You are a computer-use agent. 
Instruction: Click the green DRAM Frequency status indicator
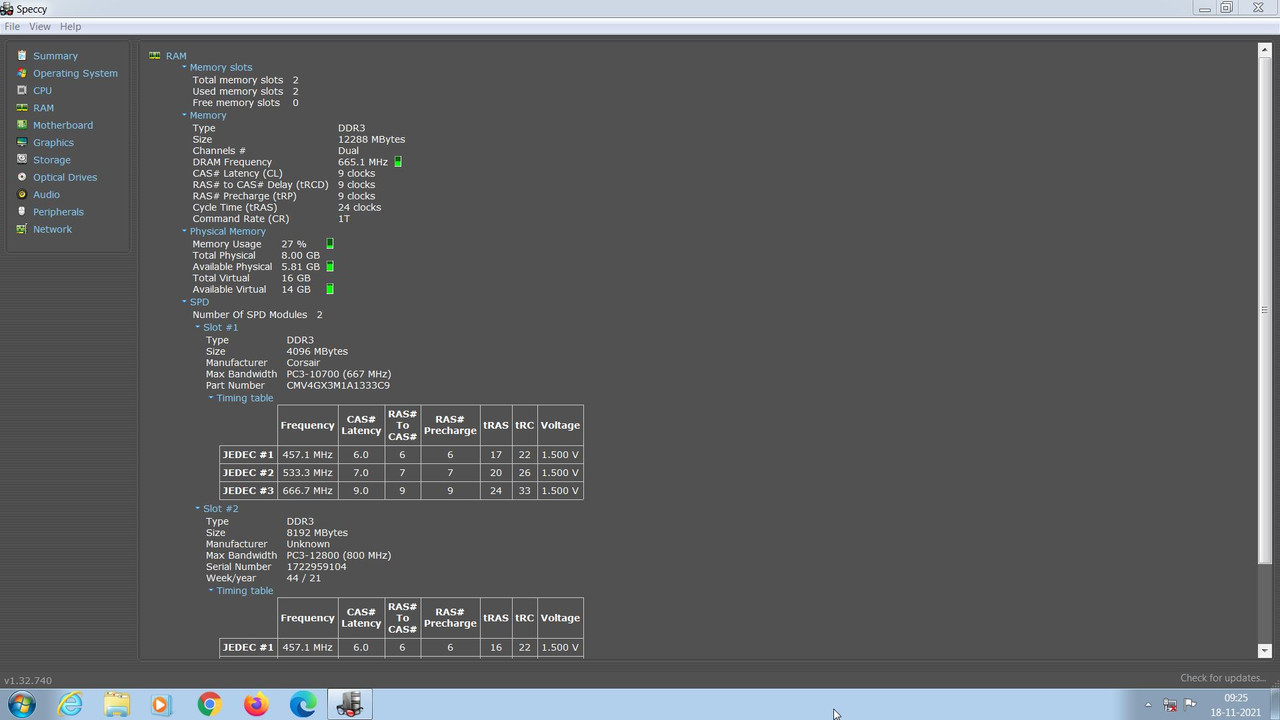pyautogui.click(x=398, y=162)
